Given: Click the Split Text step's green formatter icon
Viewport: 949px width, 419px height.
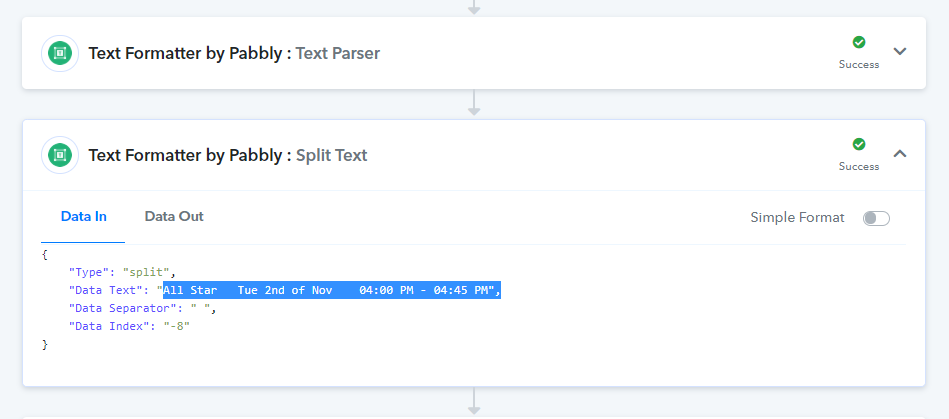Looking at the screenshot, I should [60, 155].
